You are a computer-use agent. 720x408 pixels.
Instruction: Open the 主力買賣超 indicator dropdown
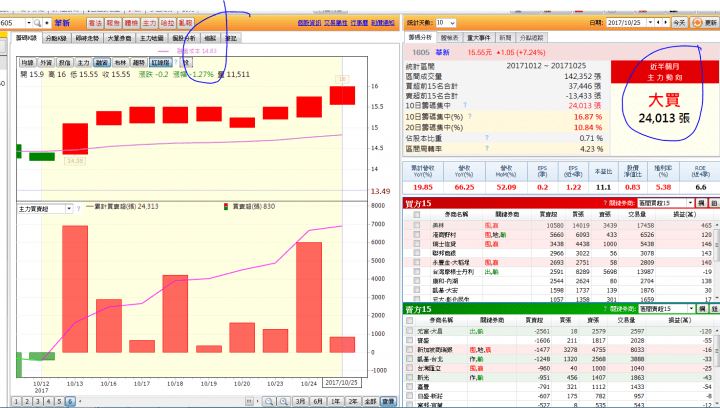68,209
